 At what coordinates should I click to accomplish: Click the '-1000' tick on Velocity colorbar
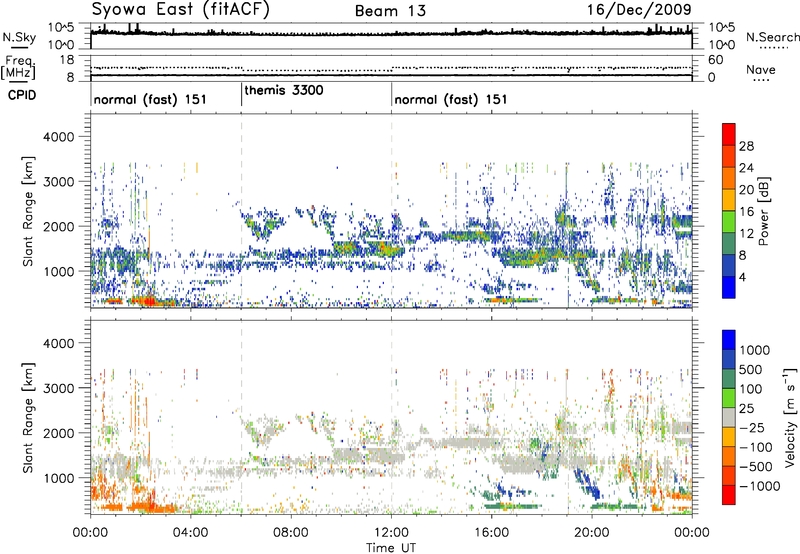pos(760,486)
